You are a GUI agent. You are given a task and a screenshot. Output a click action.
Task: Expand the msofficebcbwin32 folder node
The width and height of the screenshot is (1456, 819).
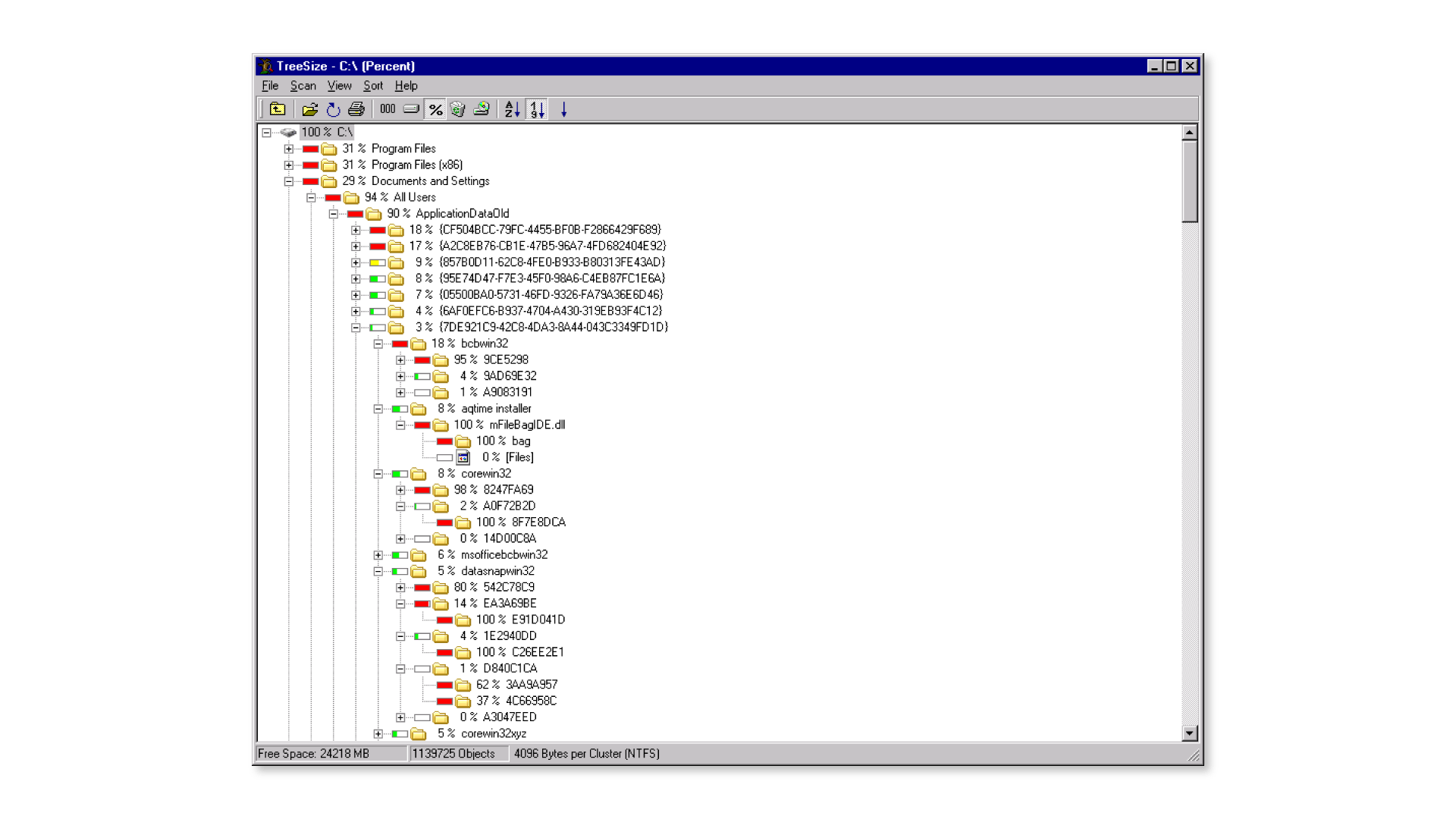coord(378,555)
